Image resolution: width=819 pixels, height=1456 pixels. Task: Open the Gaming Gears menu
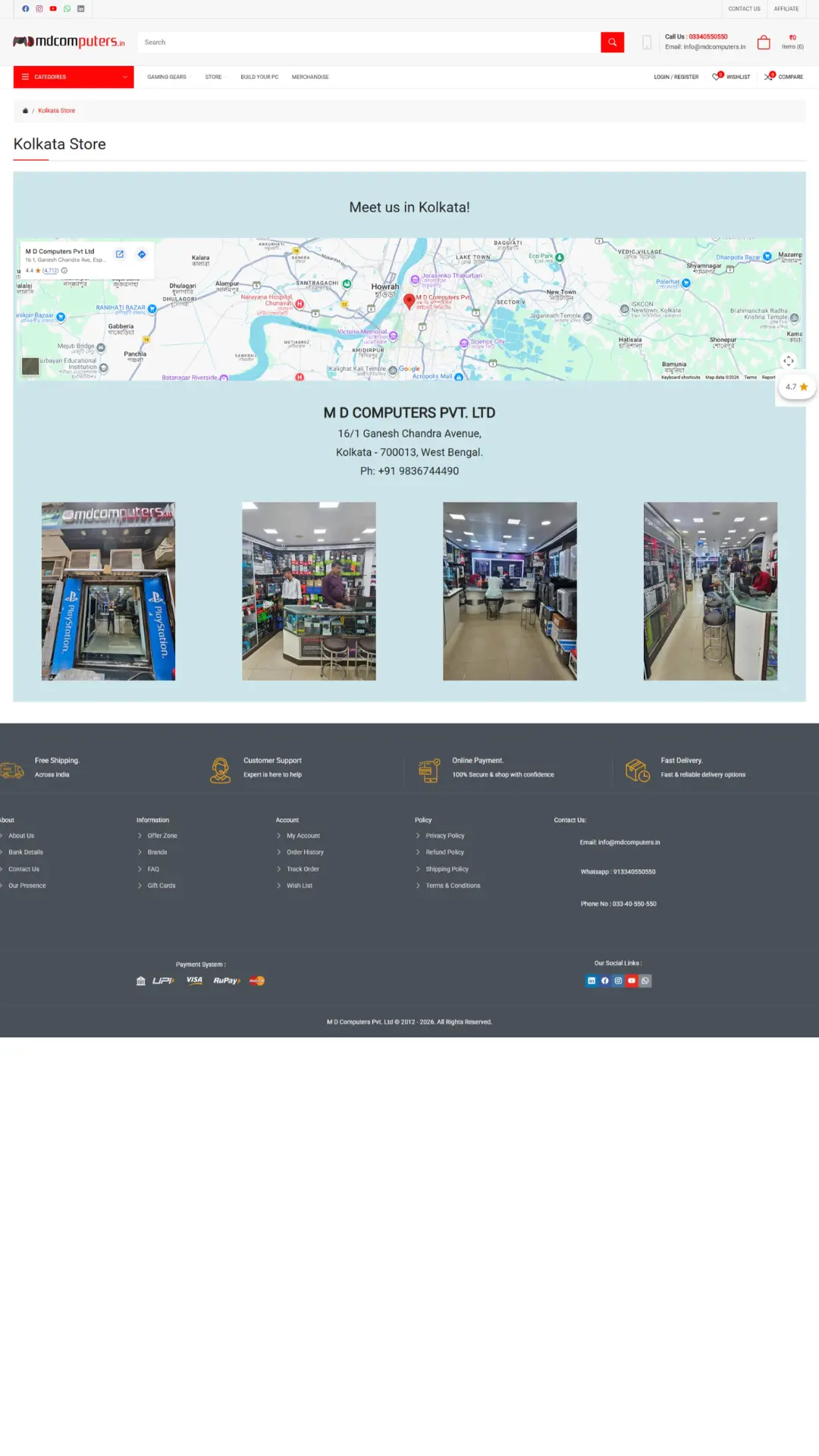[x=167, y=77]
